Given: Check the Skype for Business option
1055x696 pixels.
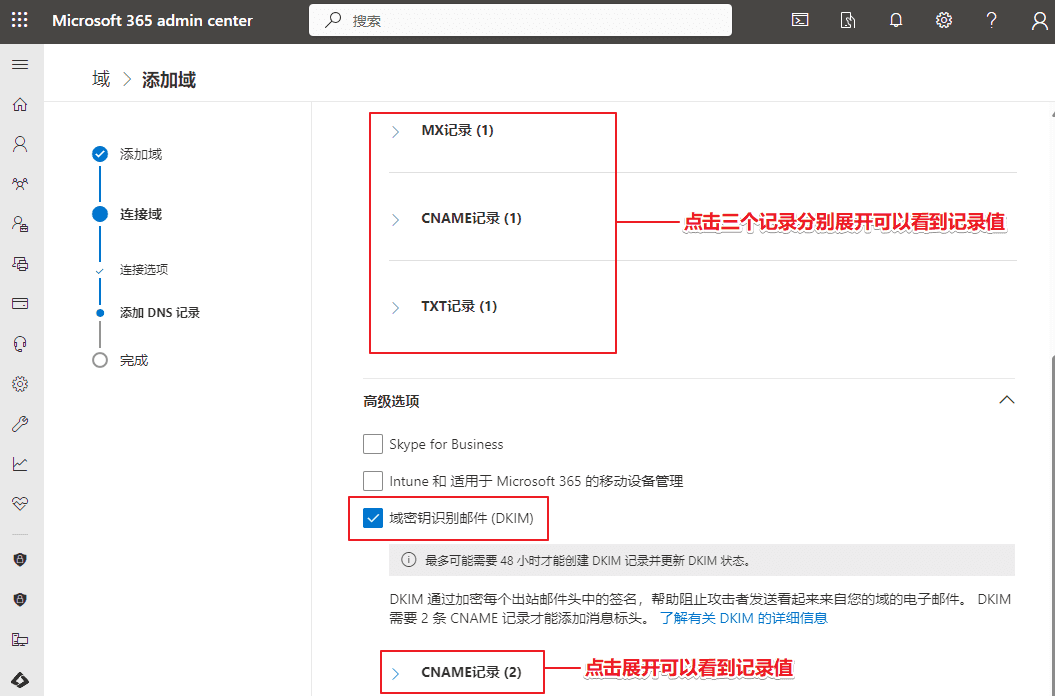Looking at the screenshot, I should (373, 444).
